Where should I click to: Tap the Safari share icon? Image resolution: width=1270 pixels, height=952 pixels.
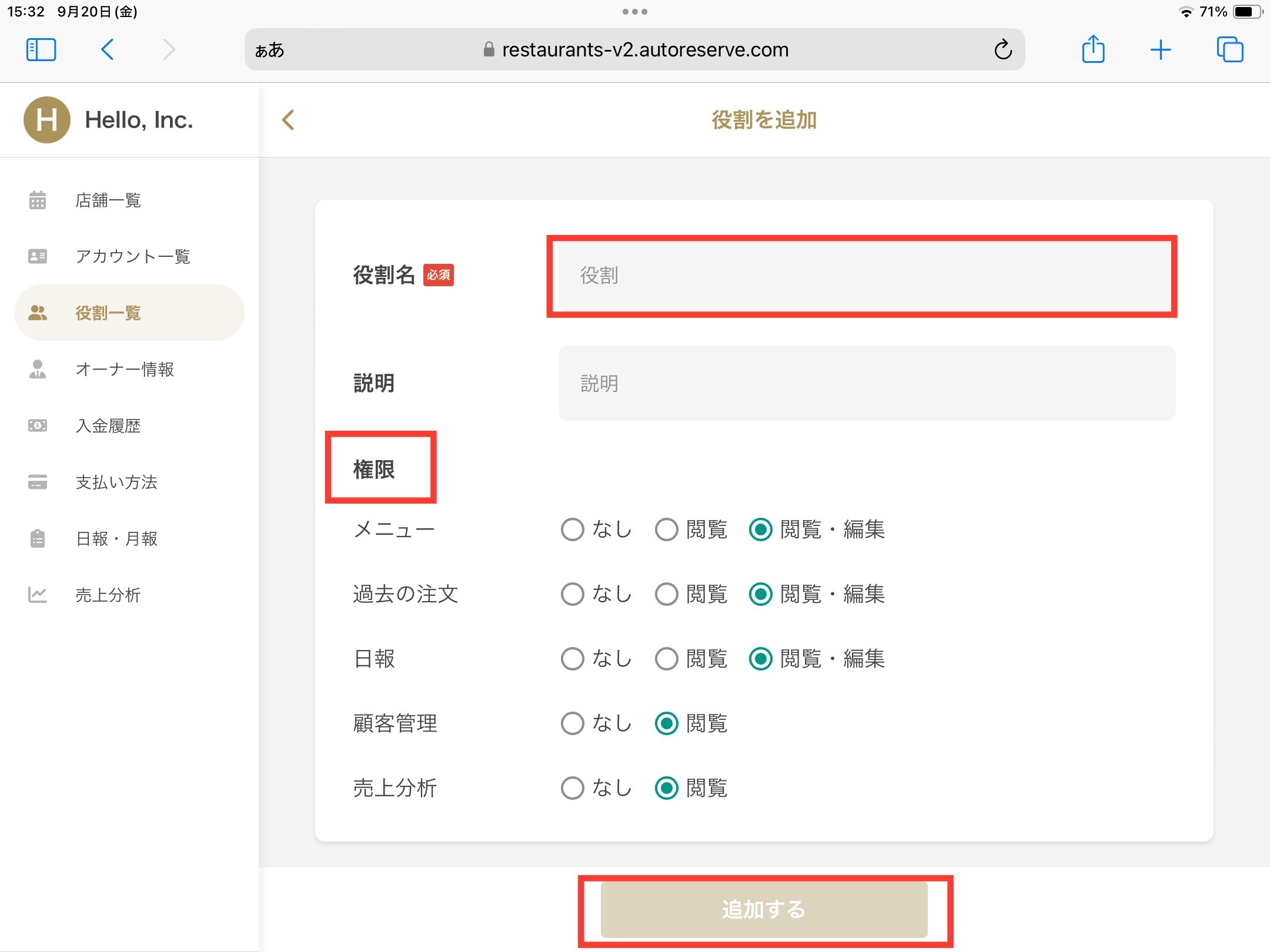[x=1093, y=49]
